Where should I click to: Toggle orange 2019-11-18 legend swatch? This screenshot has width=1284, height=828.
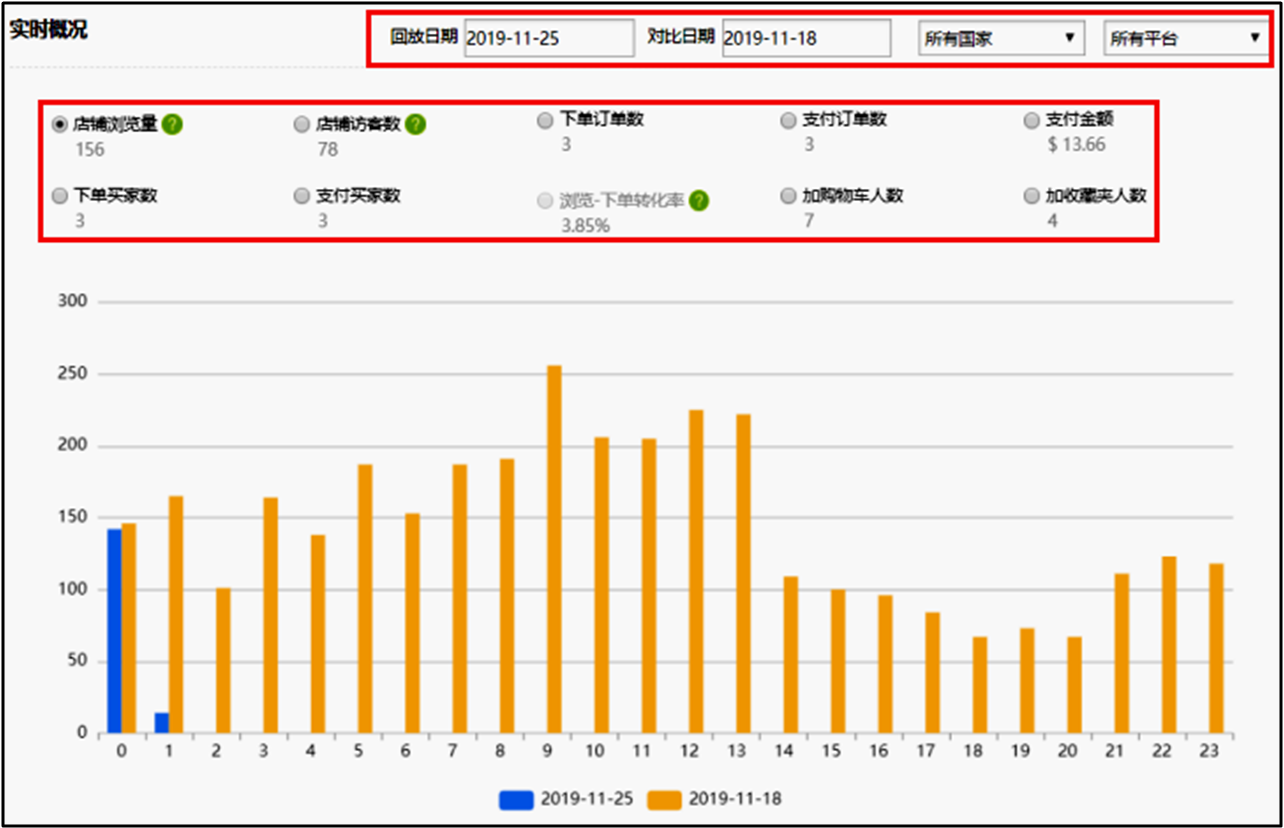point(664,799)
